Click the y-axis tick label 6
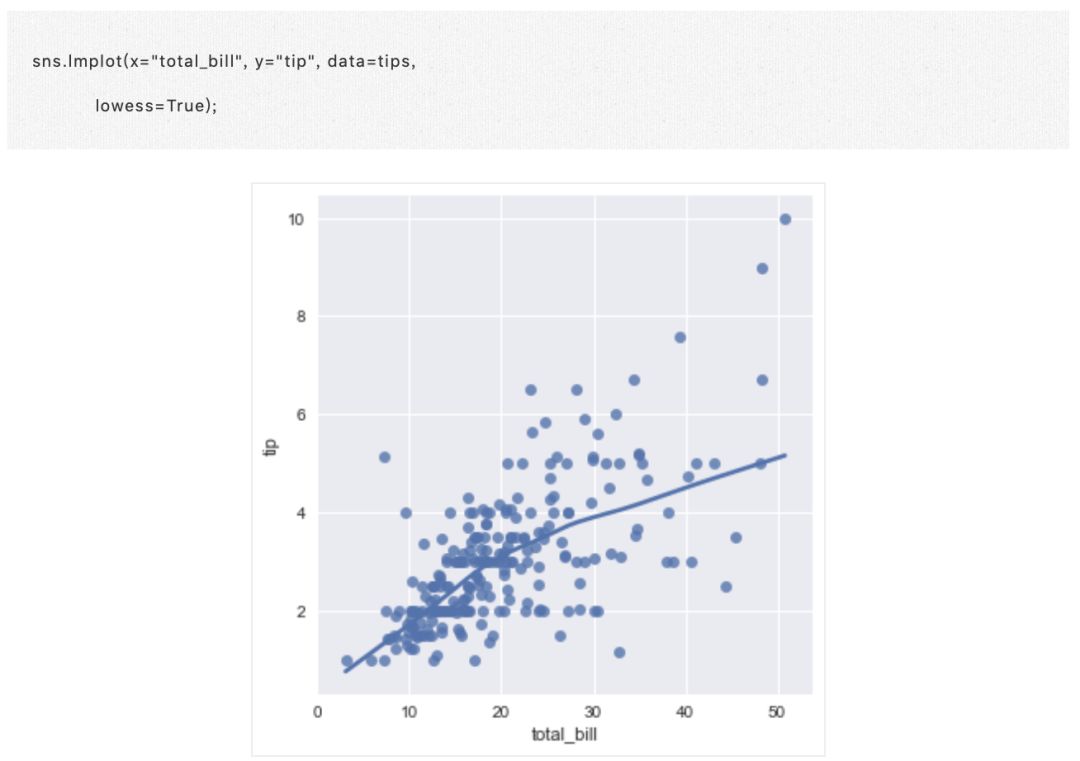 (x=301, y=415)
